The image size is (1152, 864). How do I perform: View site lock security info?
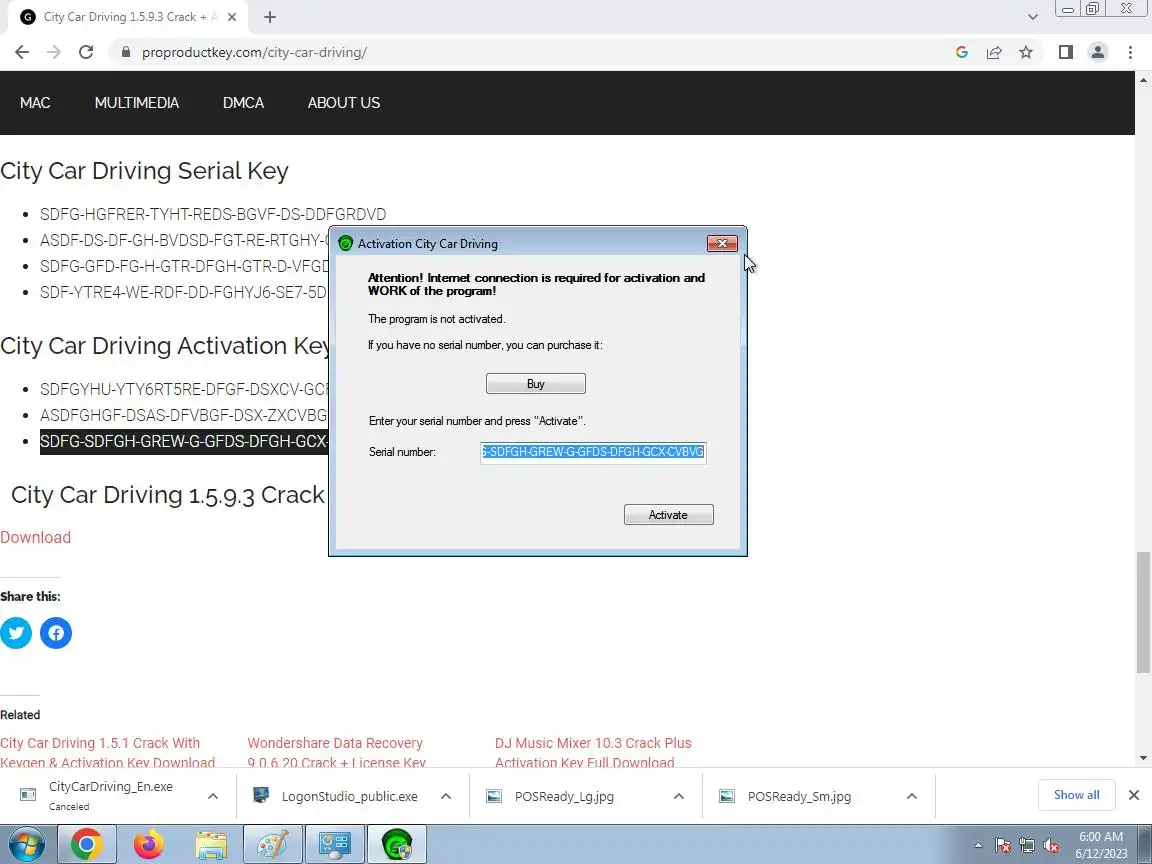point(126,52)
